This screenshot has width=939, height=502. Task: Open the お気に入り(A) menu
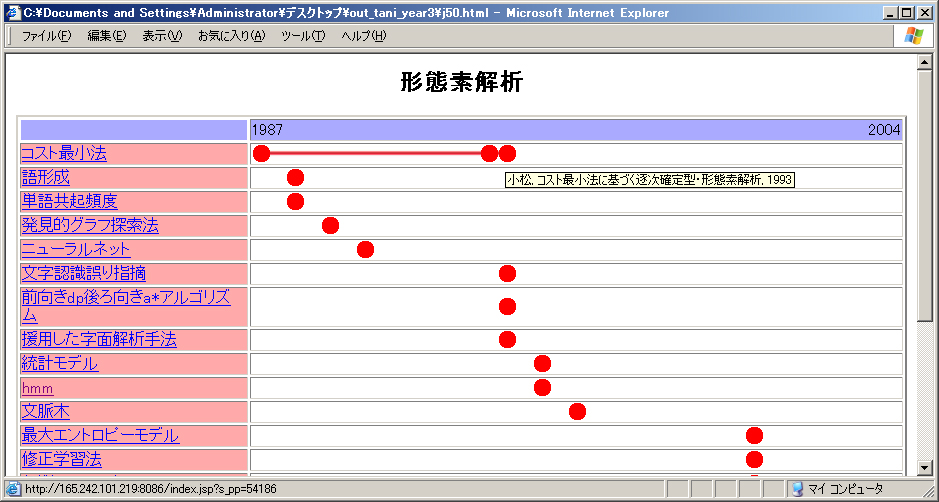click(x=231, y=36)
